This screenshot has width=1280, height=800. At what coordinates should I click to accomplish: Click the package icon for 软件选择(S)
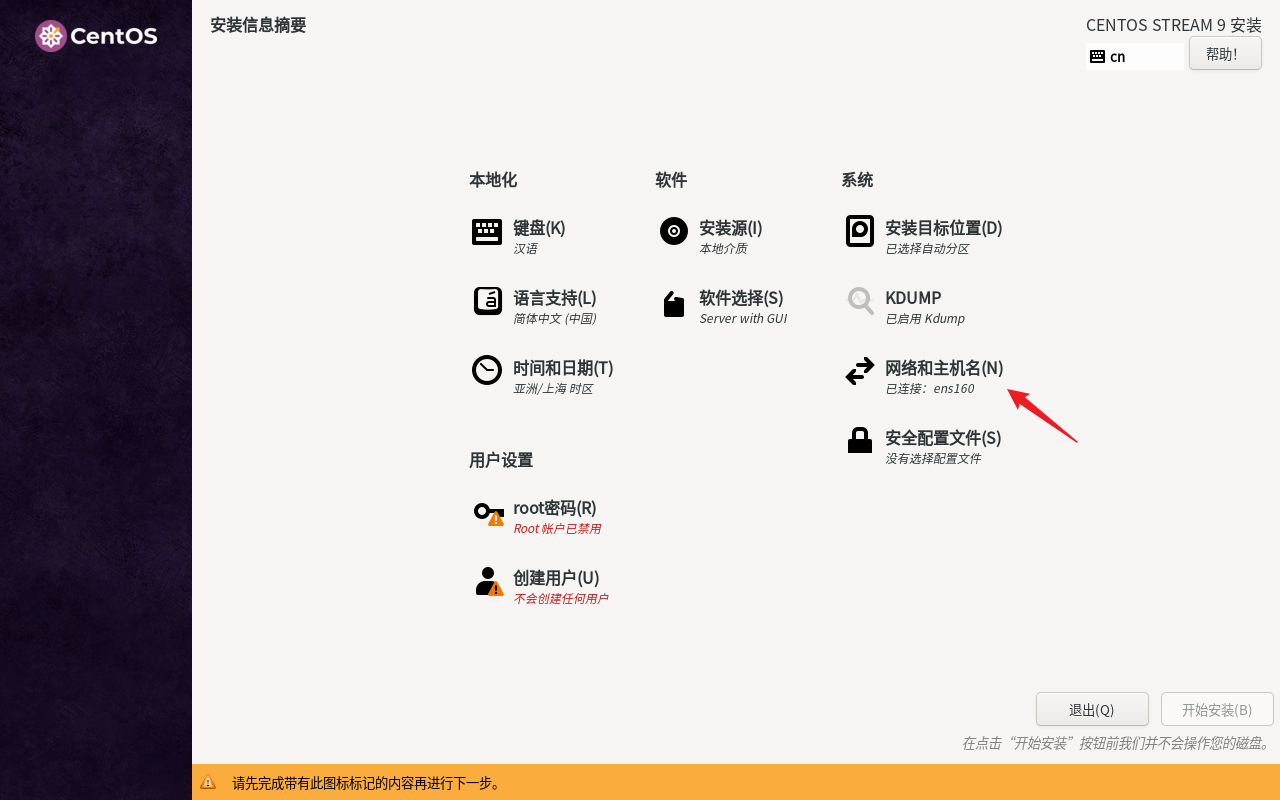click(673, 303)
